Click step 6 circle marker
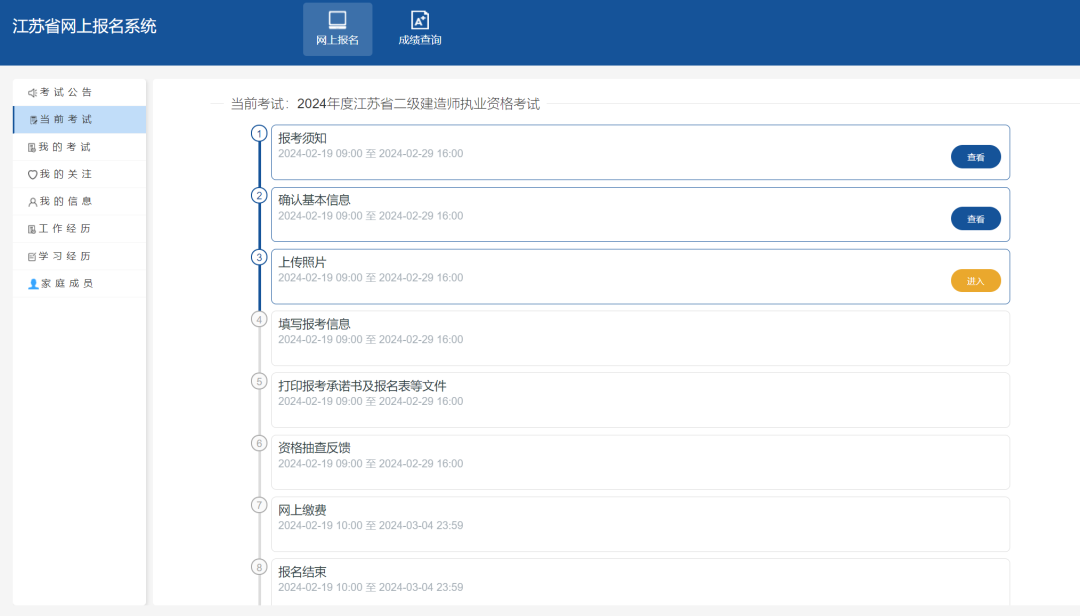Viewport: 1080px width, 616px height. [x=259, y=443]
